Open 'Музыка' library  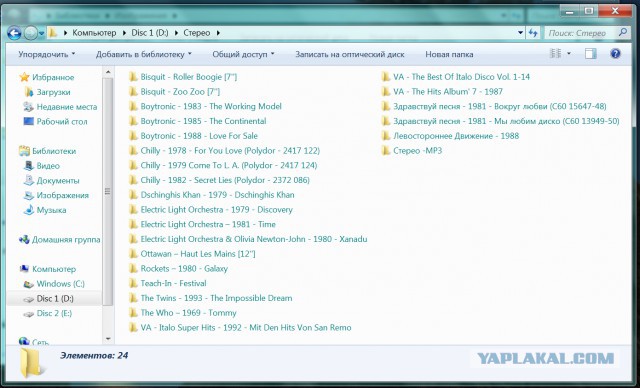pos(45,210)
